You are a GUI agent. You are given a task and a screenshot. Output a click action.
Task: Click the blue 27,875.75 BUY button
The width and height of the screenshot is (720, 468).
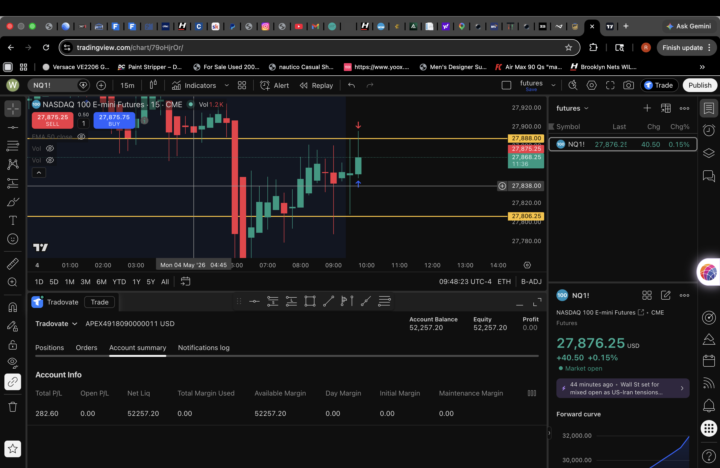[114, 120]
